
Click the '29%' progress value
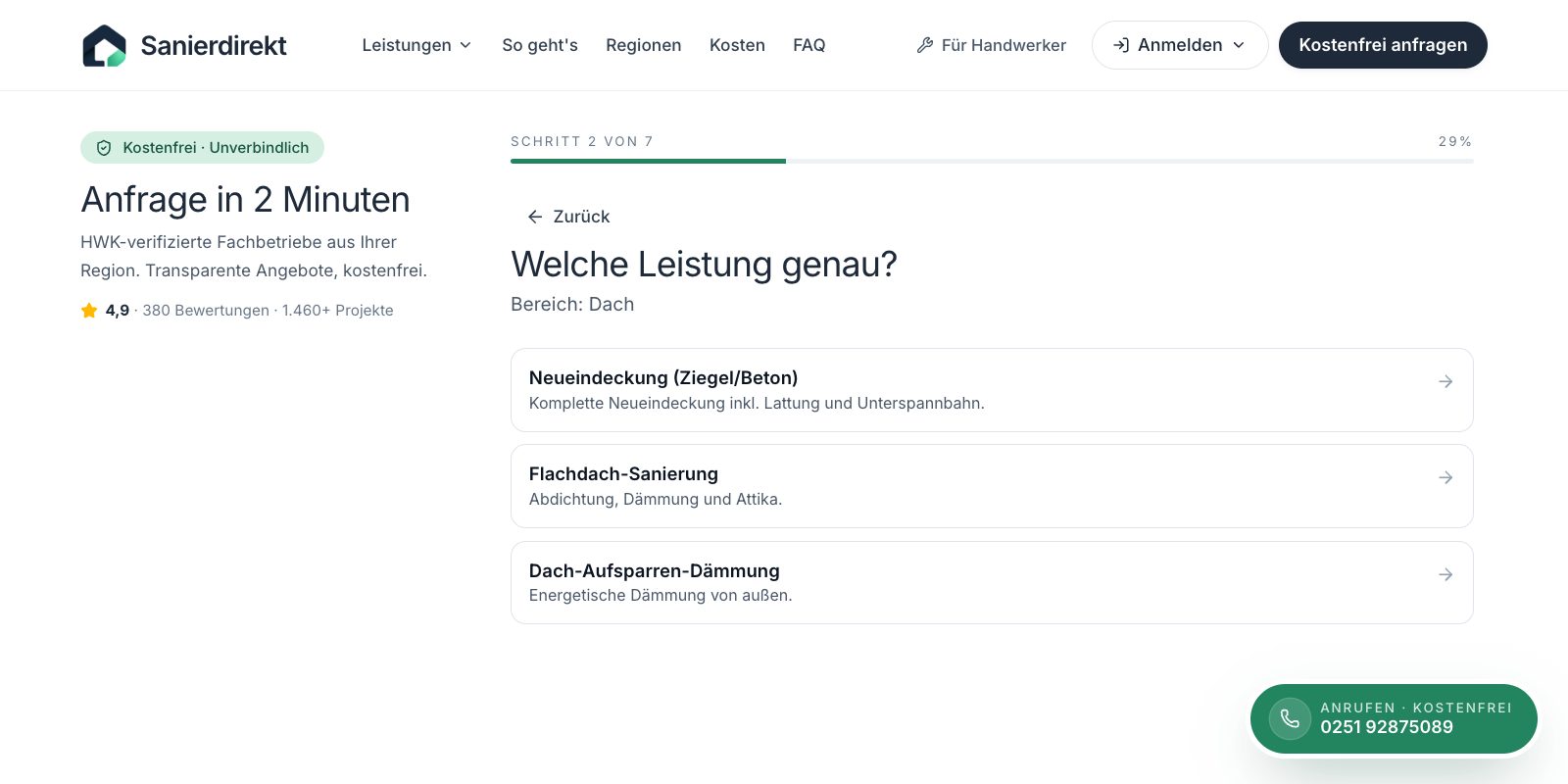[1455, 141]
